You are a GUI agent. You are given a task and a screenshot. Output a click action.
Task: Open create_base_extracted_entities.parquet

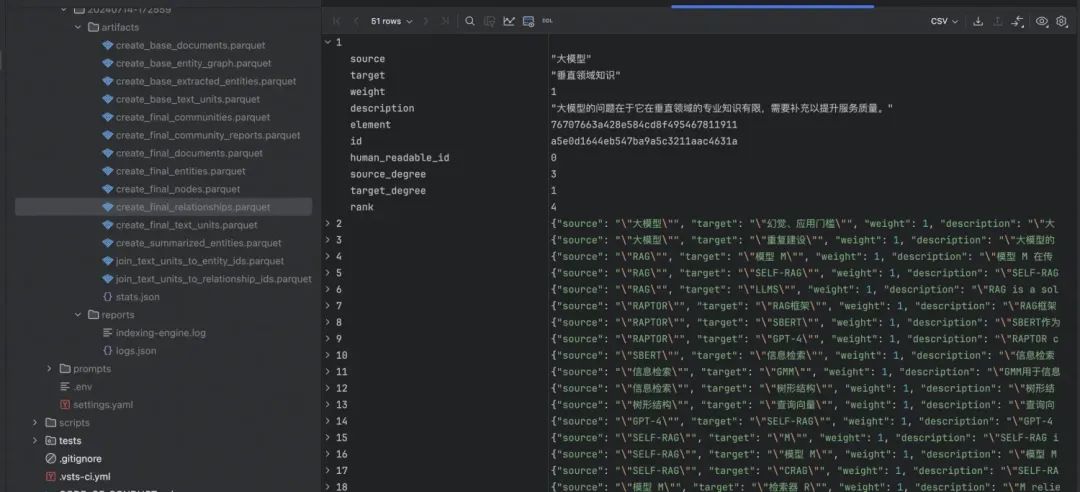206,81
